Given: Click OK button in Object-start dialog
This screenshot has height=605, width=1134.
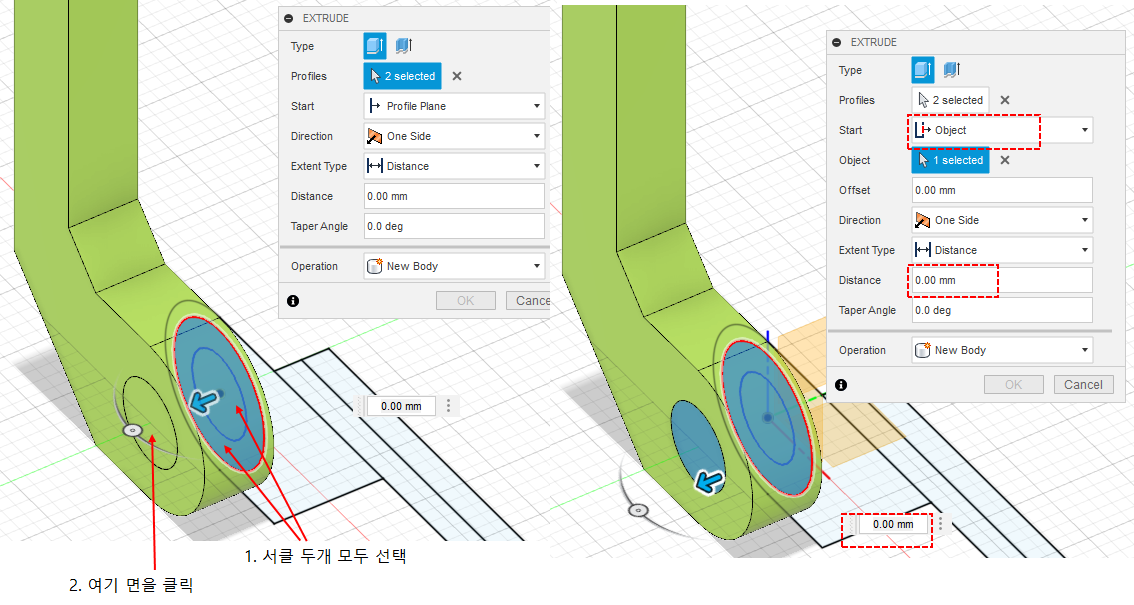Looking at the screenshot, I should [1014, 385].
